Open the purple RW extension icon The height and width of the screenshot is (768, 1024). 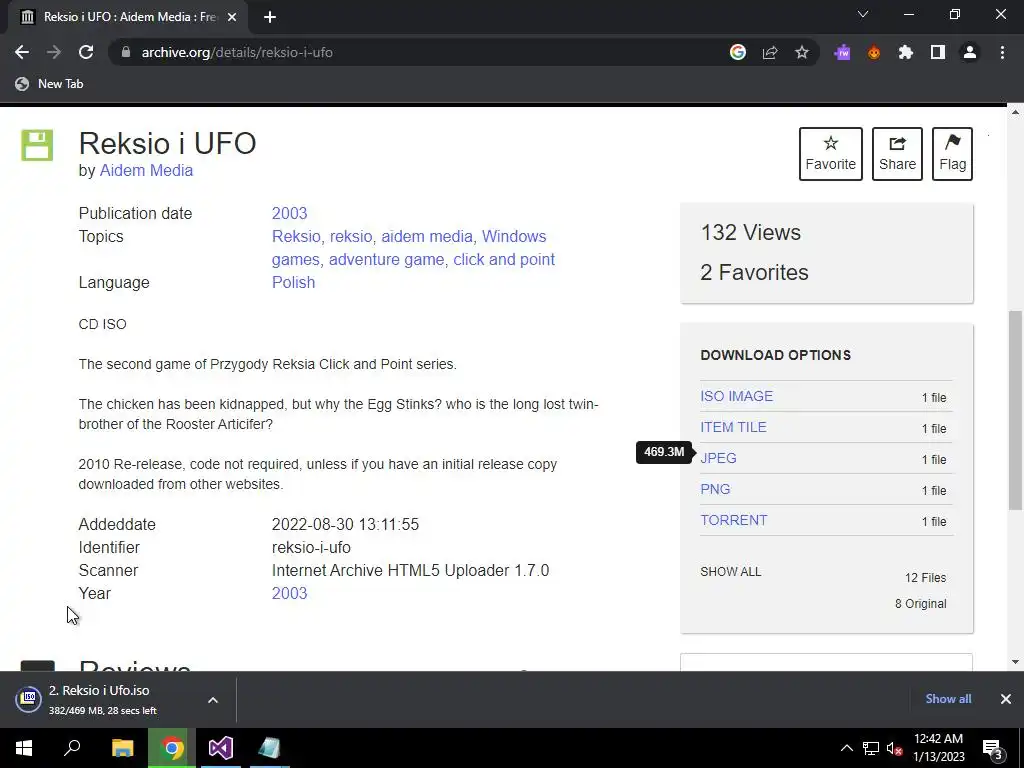tap(842, 52)
